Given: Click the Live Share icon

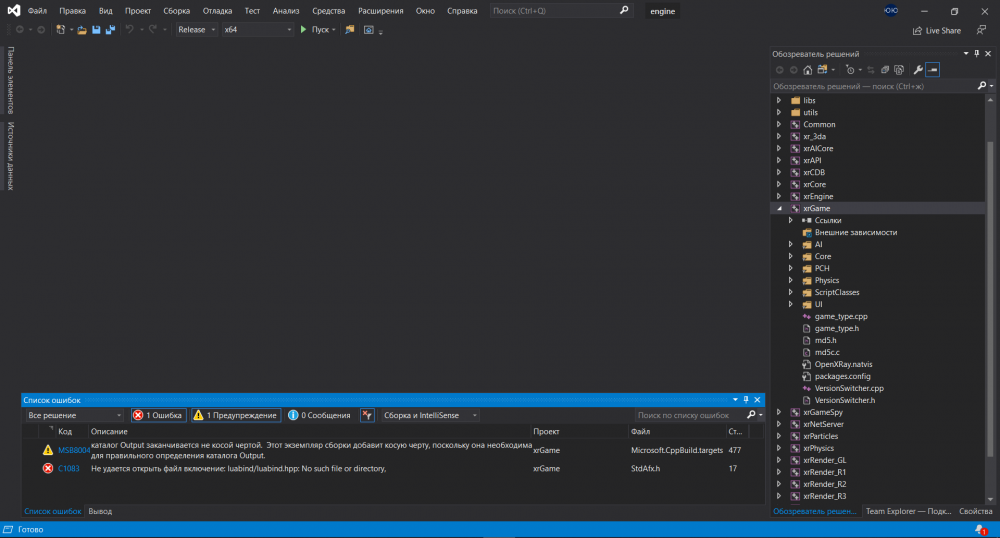Looking at the screenshot, I should (937, 30).
